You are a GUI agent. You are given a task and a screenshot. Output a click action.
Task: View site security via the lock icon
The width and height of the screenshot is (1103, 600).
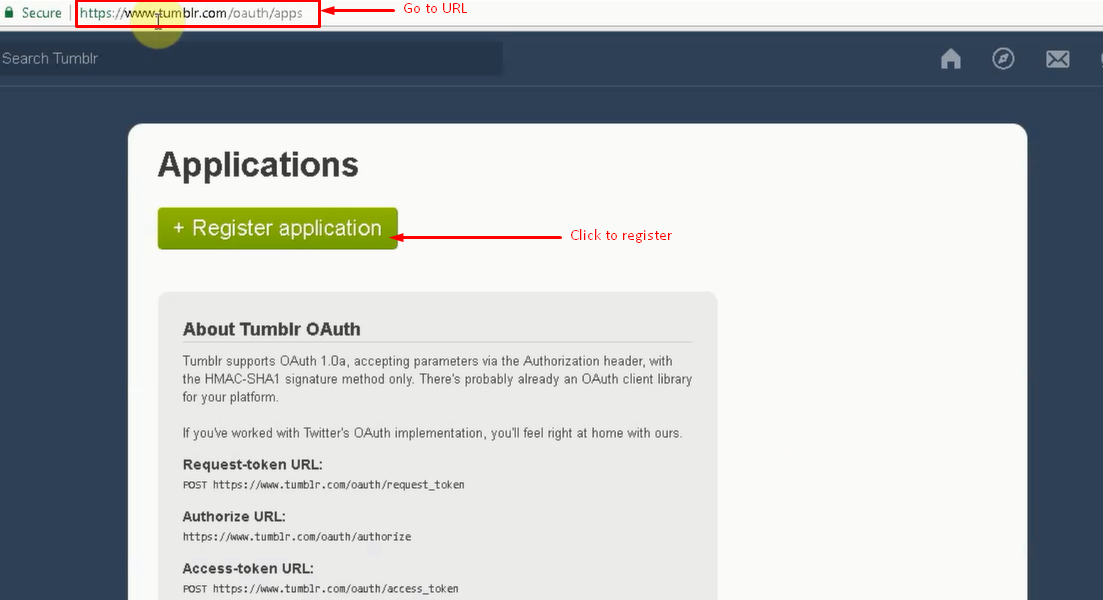[9, 12]
